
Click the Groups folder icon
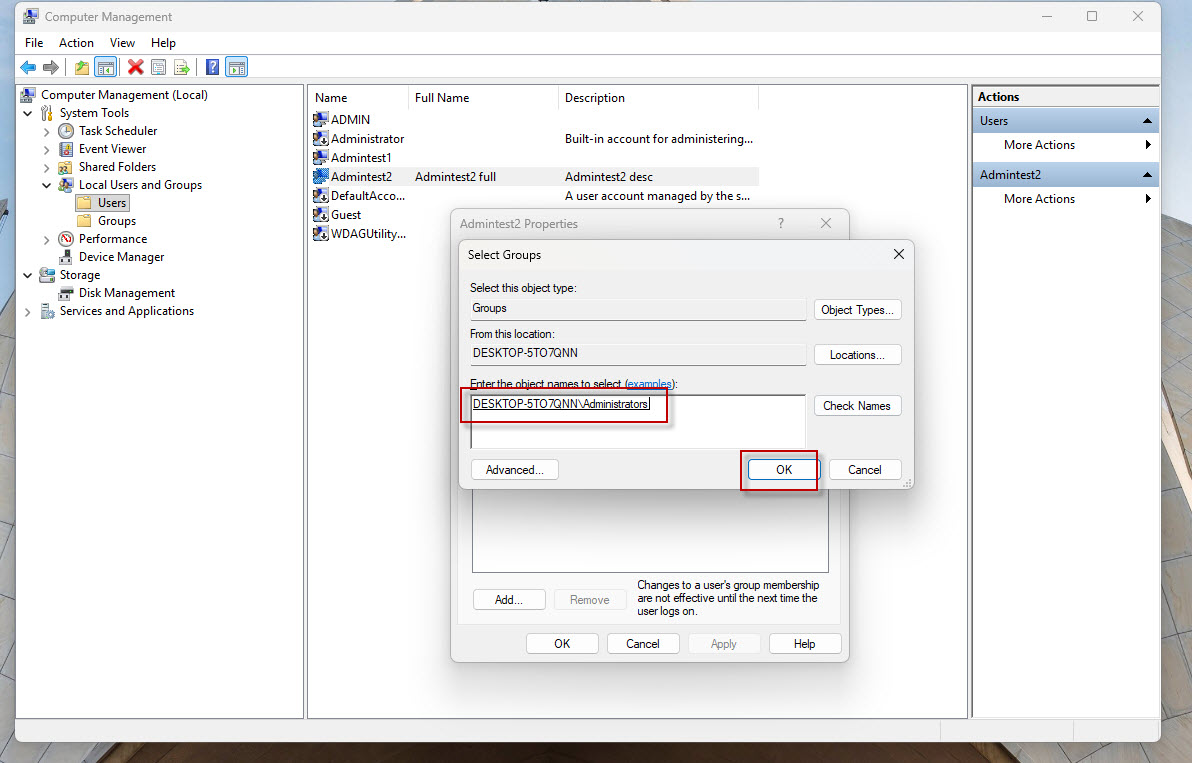pyautogui.click(x=84, y=220)
